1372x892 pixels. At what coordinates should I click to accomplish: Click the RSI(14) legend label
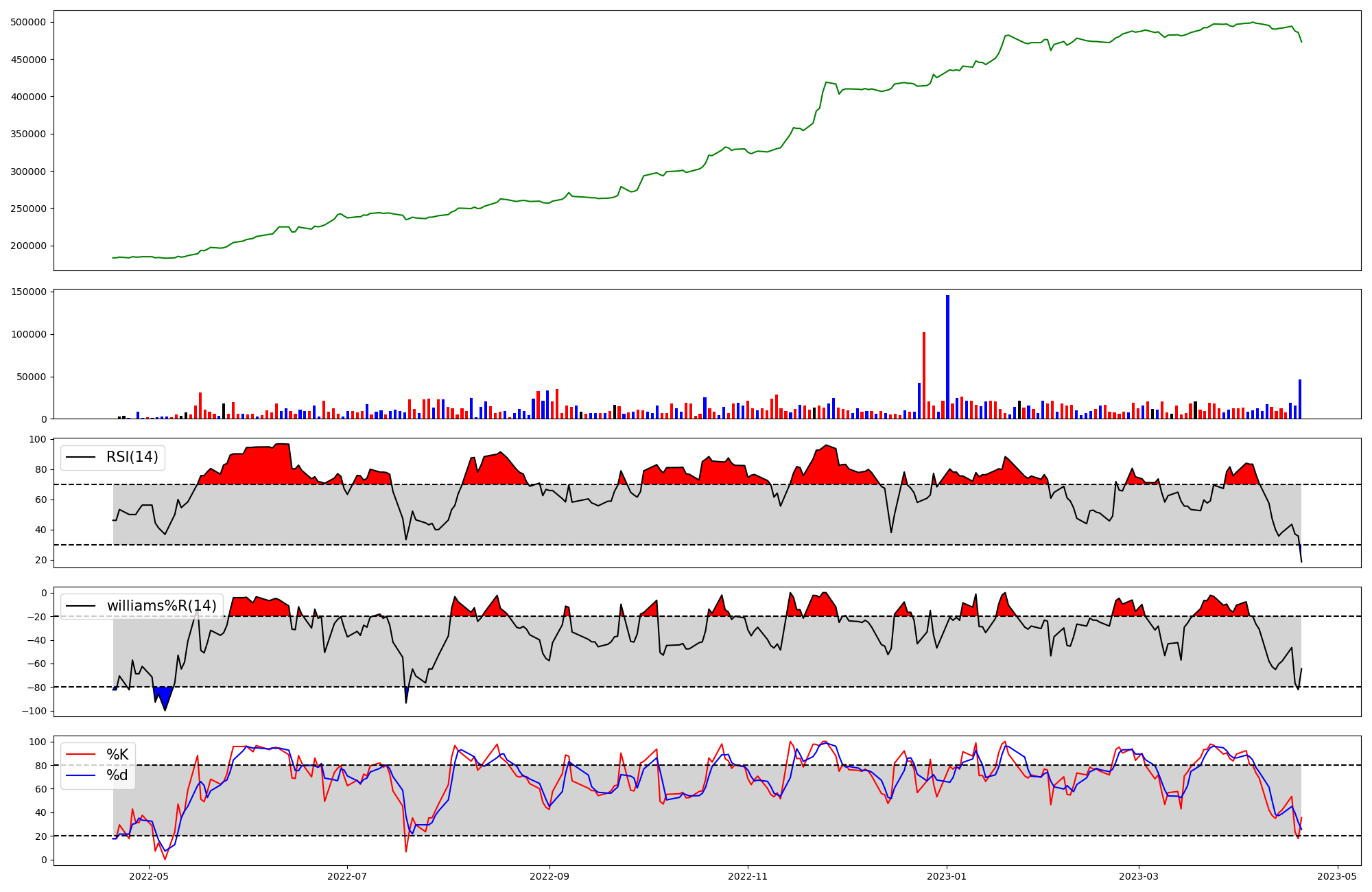(x=132, y=457)
